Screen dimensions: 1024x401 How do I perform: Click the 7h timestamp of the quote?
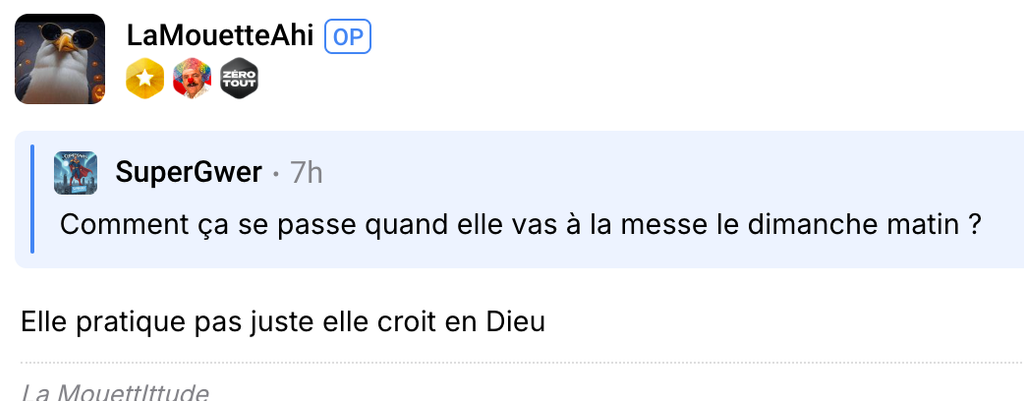click(x=306, y=173)
